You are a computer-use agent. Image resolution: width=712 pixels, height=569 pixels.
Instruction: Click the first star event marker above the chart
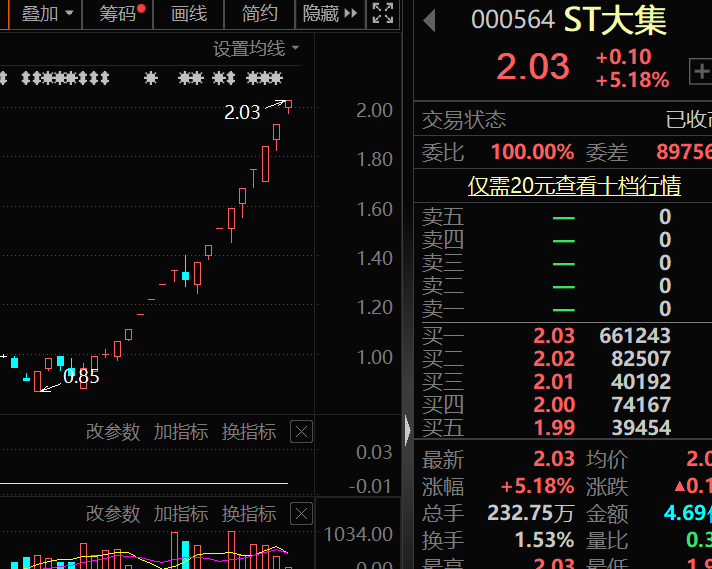coord(3,78)
